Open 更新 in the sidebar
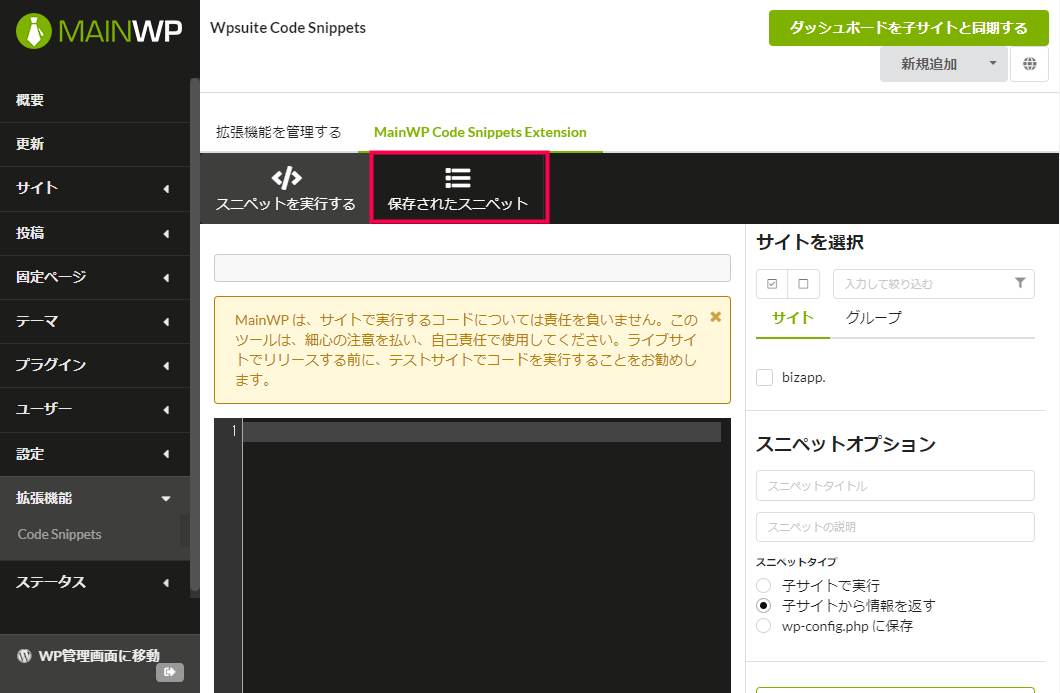The width and height of the screenshot is (1060, 693). [x=95, y=144]
